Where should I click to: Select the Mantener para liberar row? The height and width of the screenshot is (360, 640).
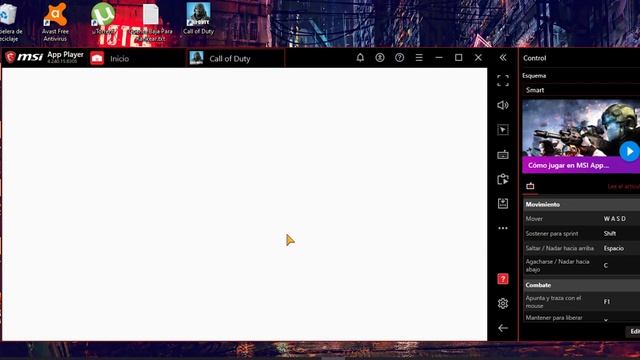point(582,318)
